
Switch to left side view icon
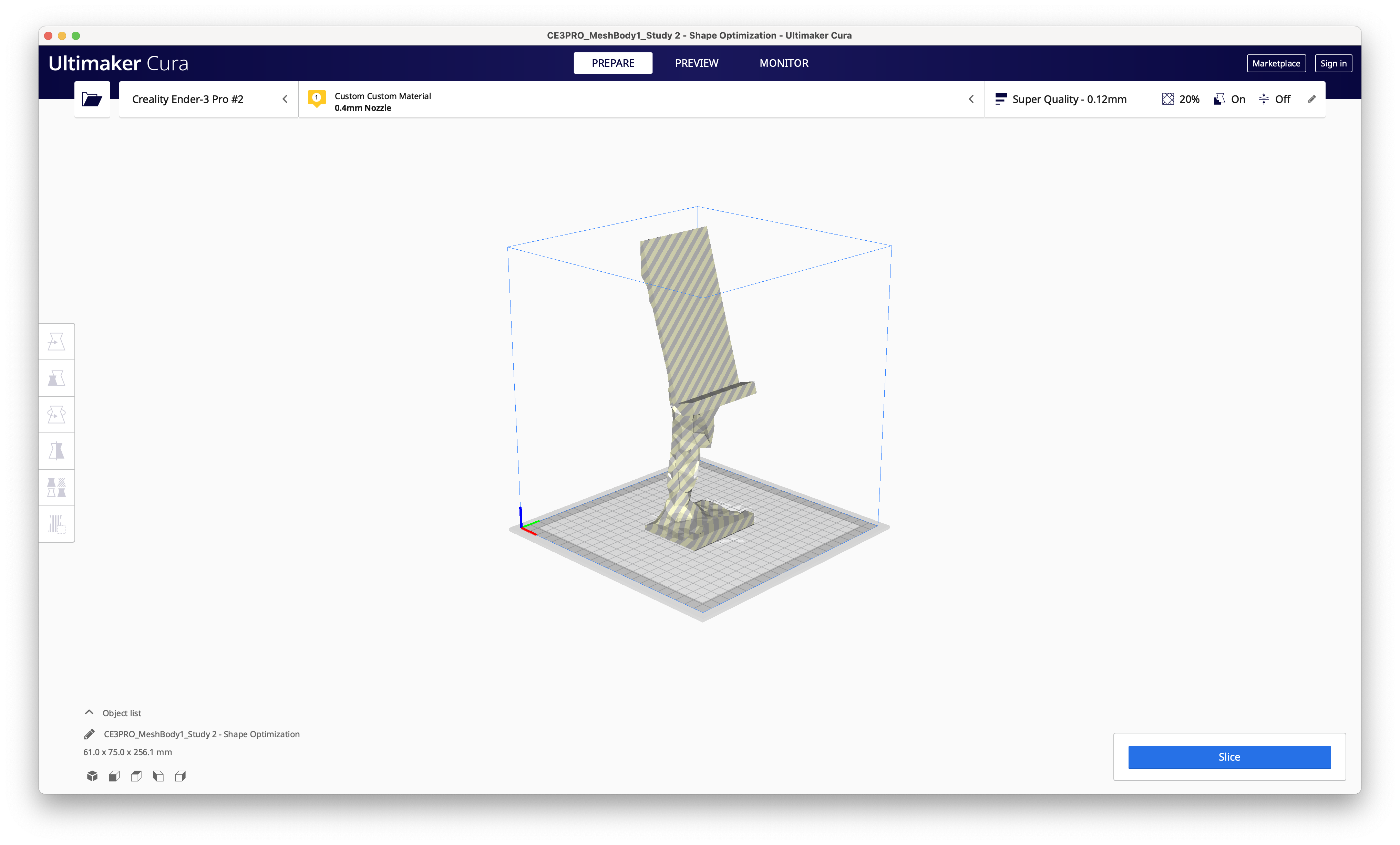[x=158, y=776]
